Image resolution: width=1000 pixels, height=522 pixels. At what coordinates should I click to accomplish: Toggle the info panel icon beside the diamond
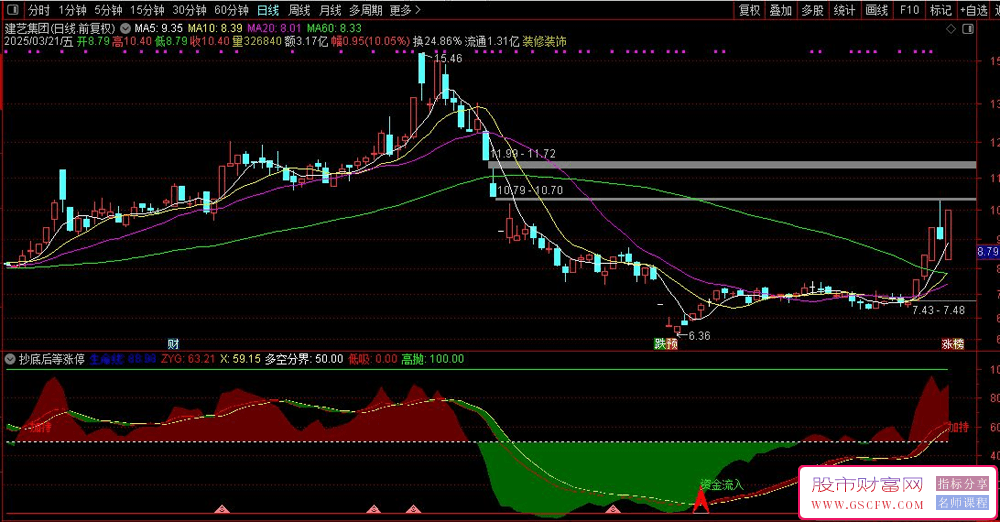968,29
